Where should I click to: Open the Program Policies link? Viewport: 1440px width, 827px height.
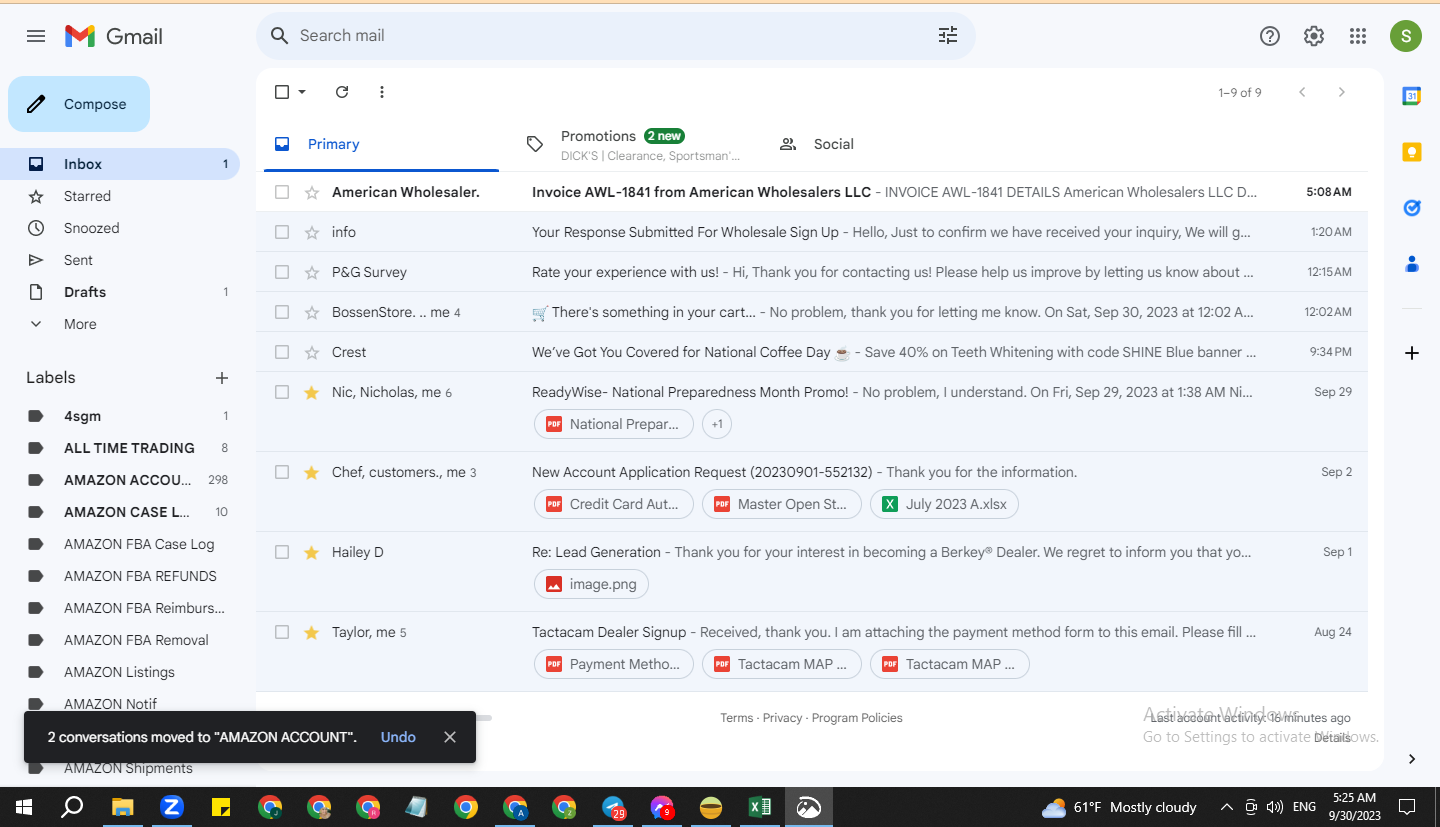click(857, 718)
